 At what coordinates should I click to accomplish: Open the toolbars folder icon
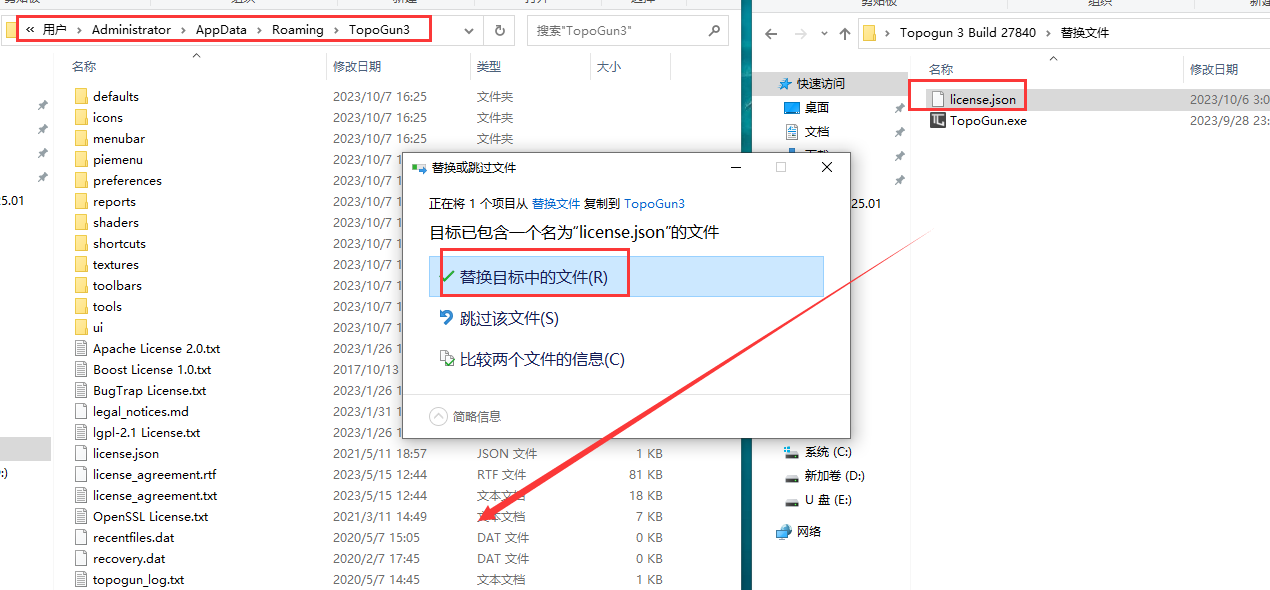(x=82, y=285)
